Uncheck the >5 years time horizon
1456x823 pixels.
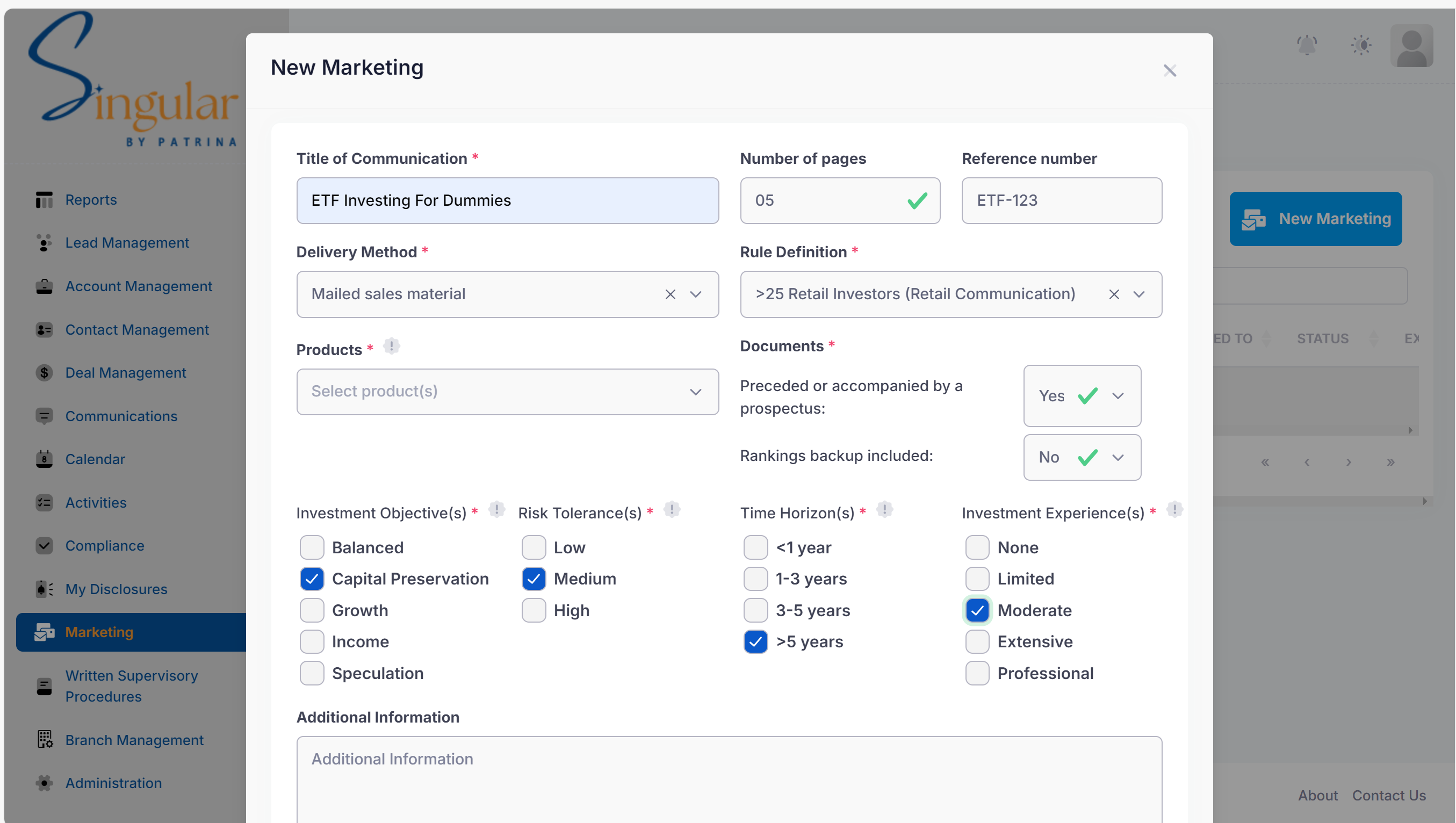pyautogui.click(x=756, y=641)
